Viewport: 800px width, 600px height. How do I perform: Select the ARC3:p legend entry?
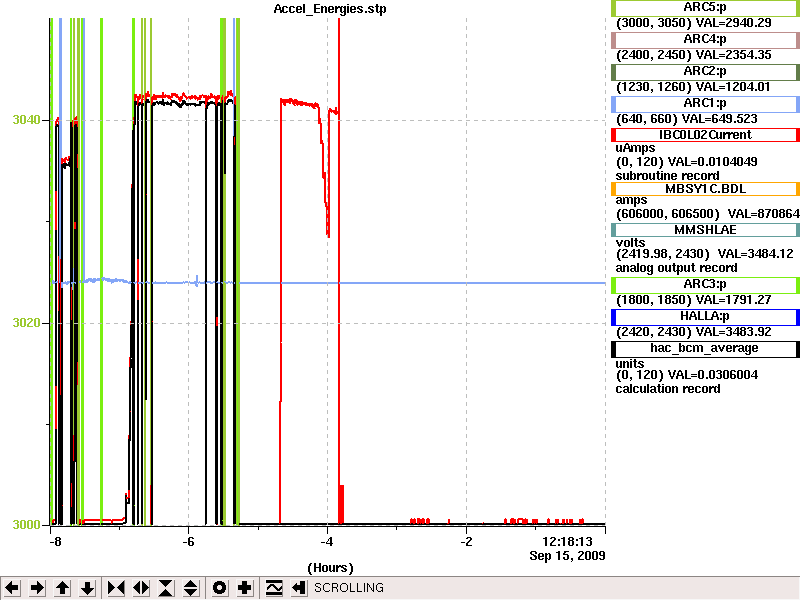point(705,285)
